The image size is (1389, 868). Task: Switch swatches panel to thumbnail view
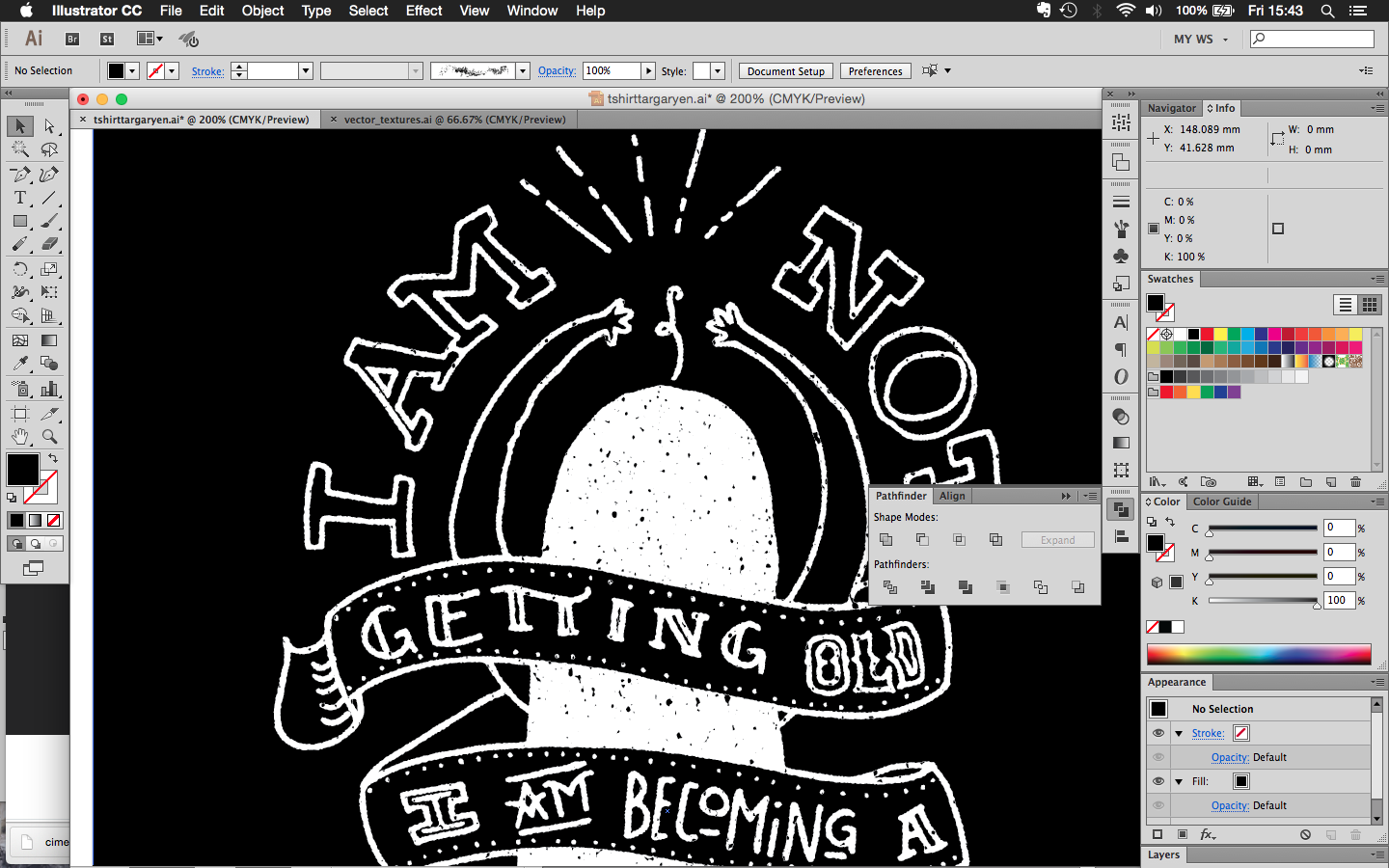point(1369,305)
